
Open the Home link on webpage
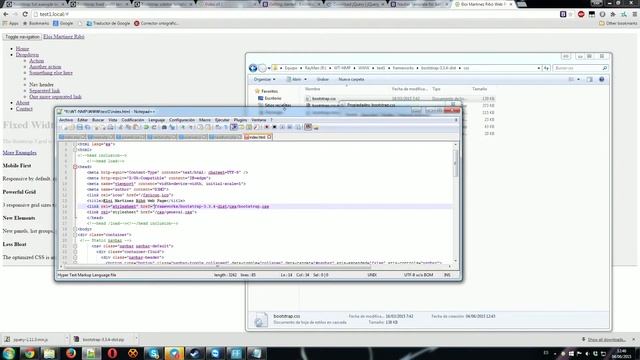[x=22, y=49]
